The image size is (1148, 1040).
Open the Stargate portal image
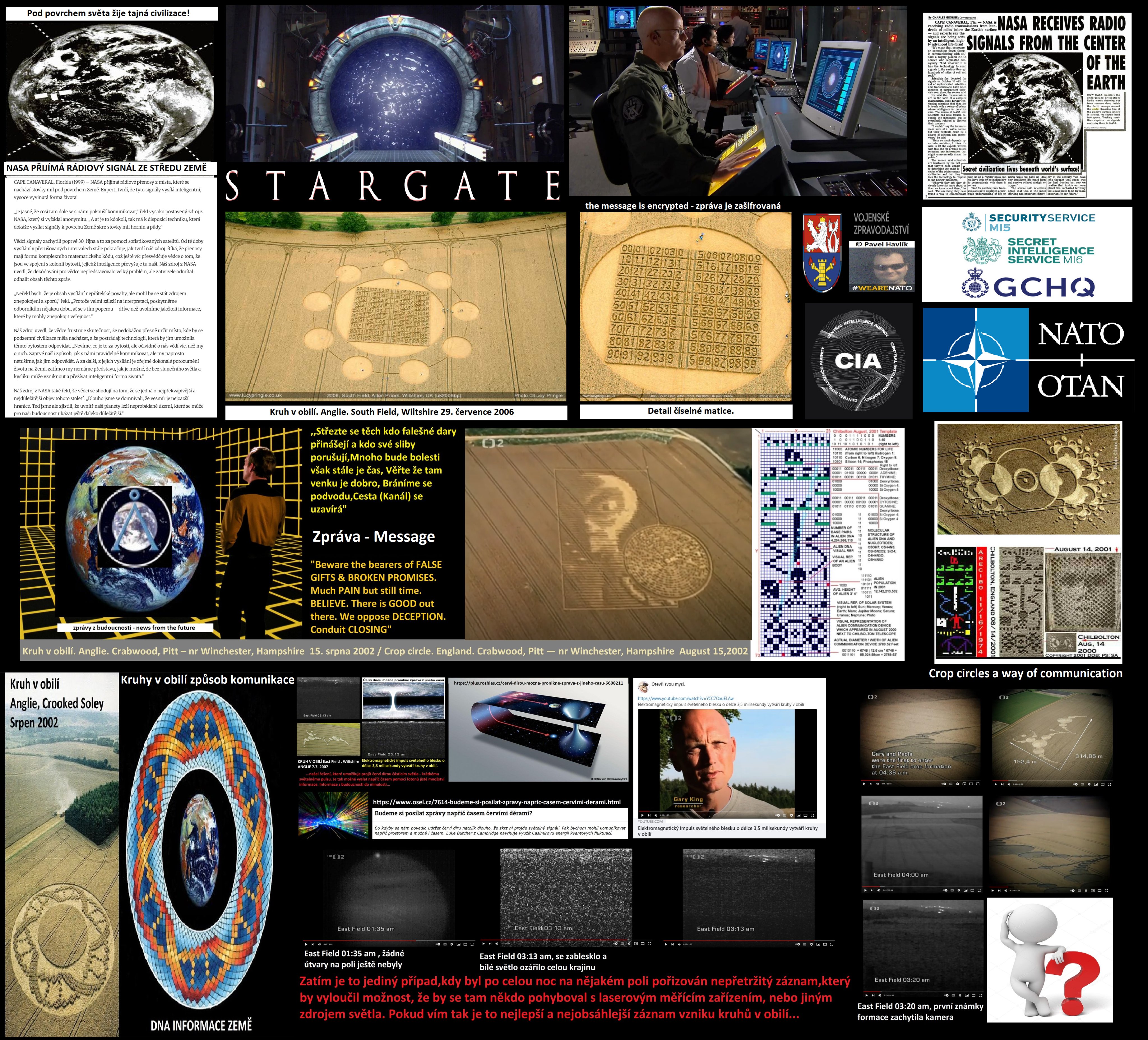(x=395, y=84)
